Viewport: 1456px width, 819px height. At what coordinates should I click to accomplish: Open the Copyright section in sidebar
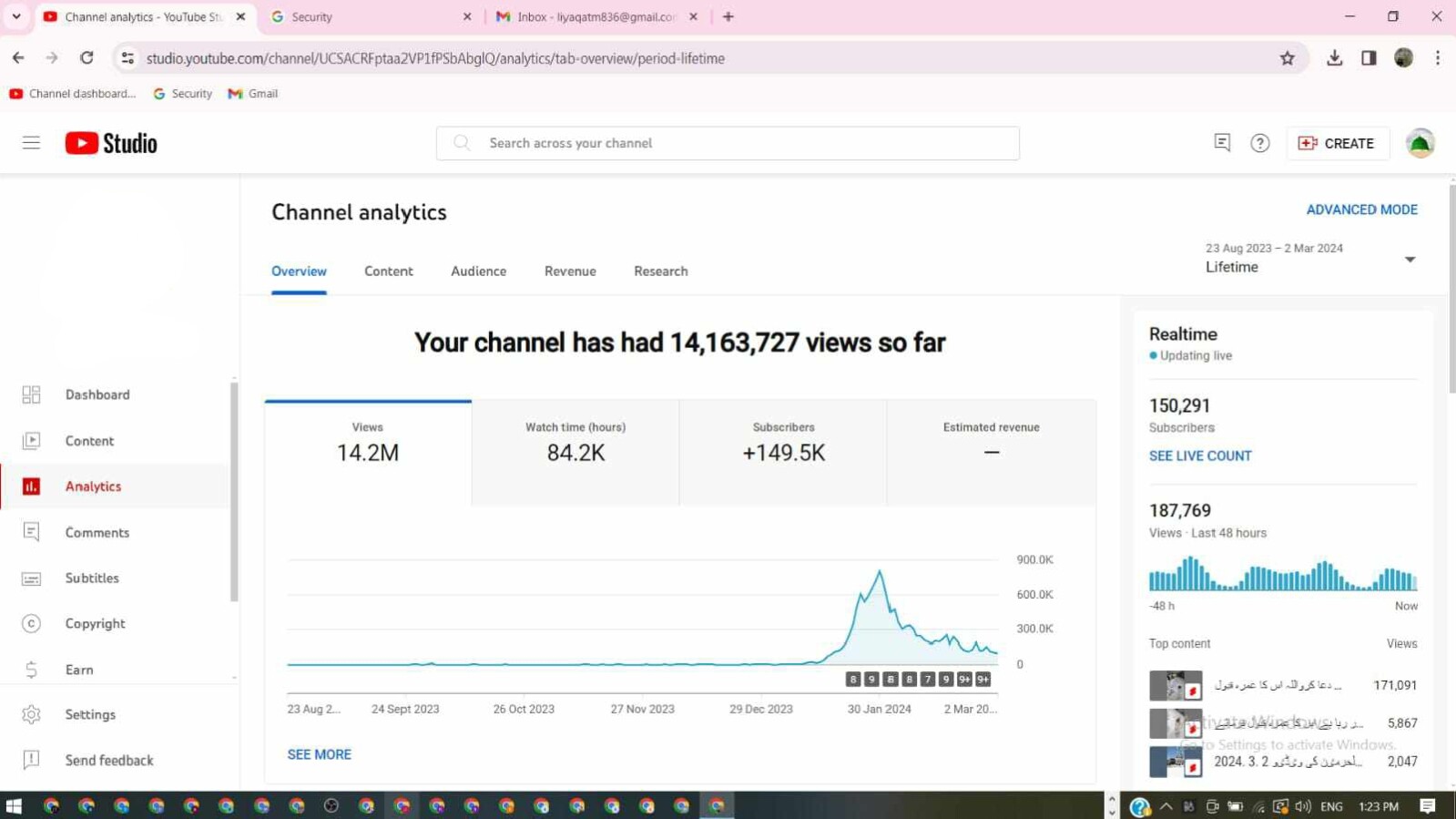point(95,623)
